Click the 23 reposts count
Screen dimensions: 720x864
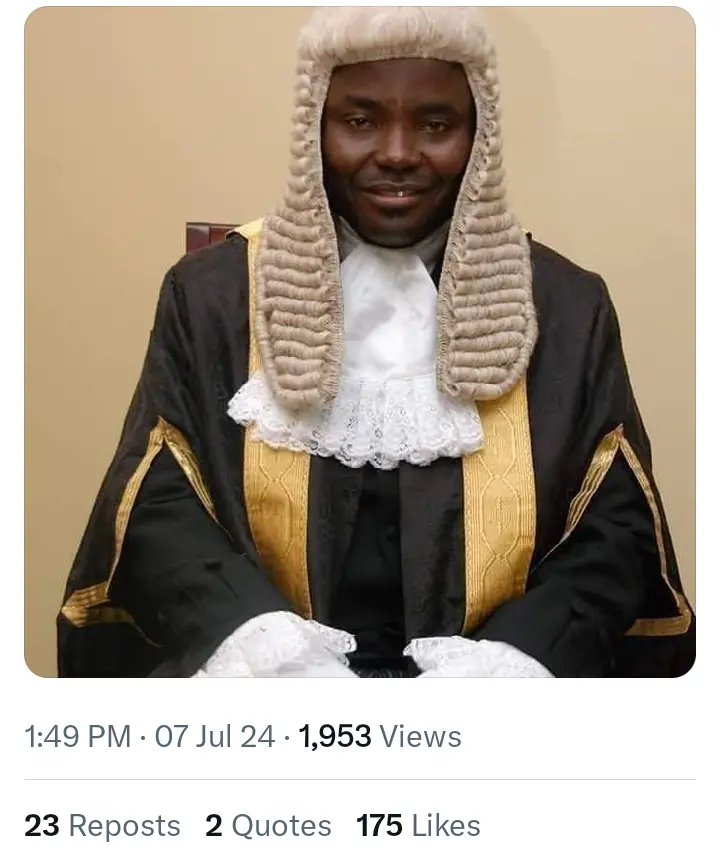pyautogui.click(x=42, y=825)
